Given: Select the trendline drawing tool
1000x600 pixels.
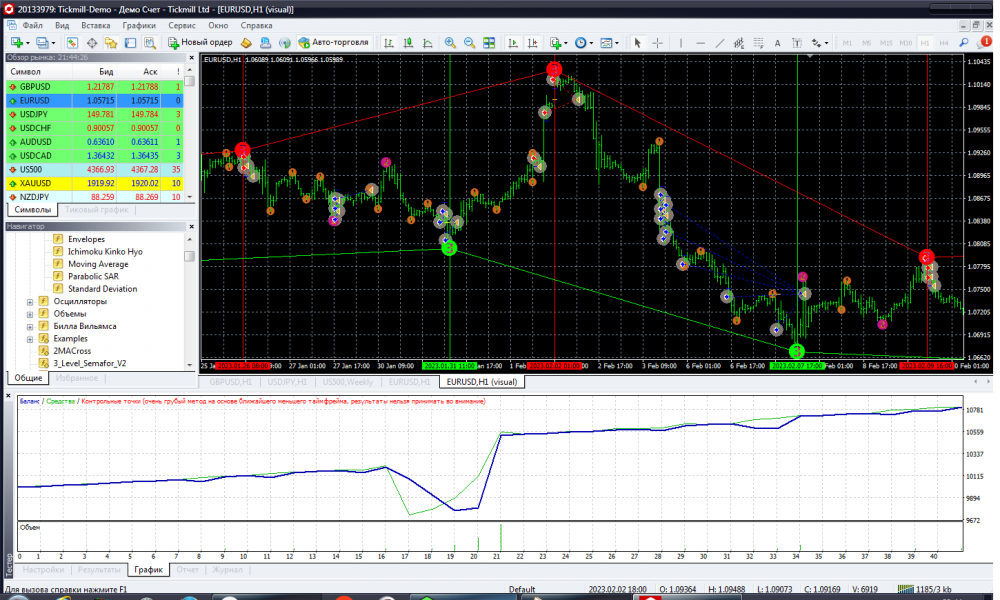Looking at the screenshot, I should pos(719,43).
